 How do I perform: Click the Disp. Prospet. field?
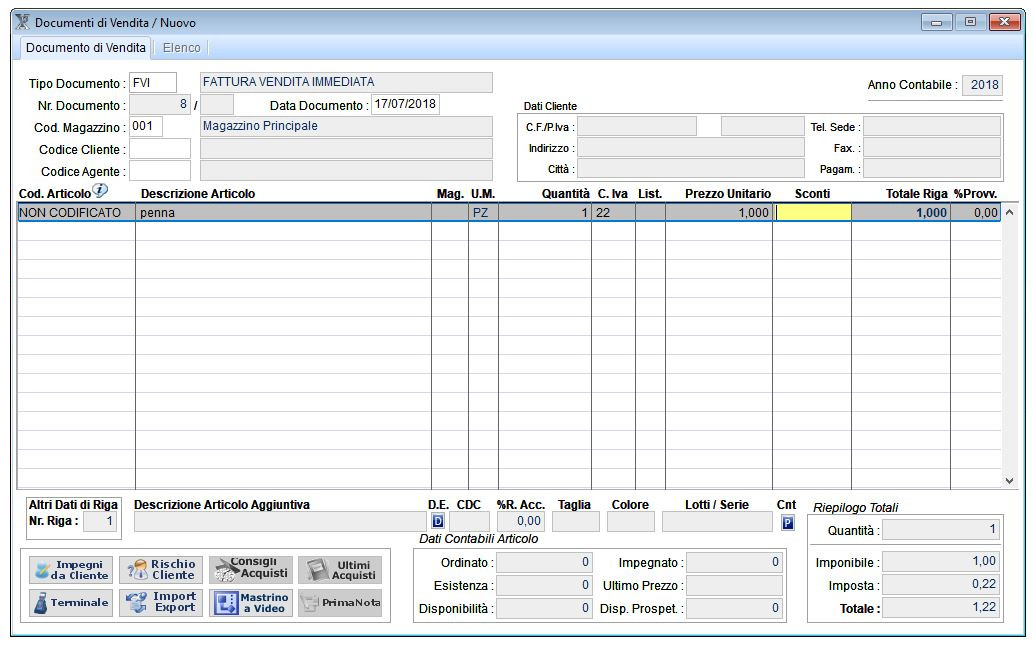click(735, 608)
